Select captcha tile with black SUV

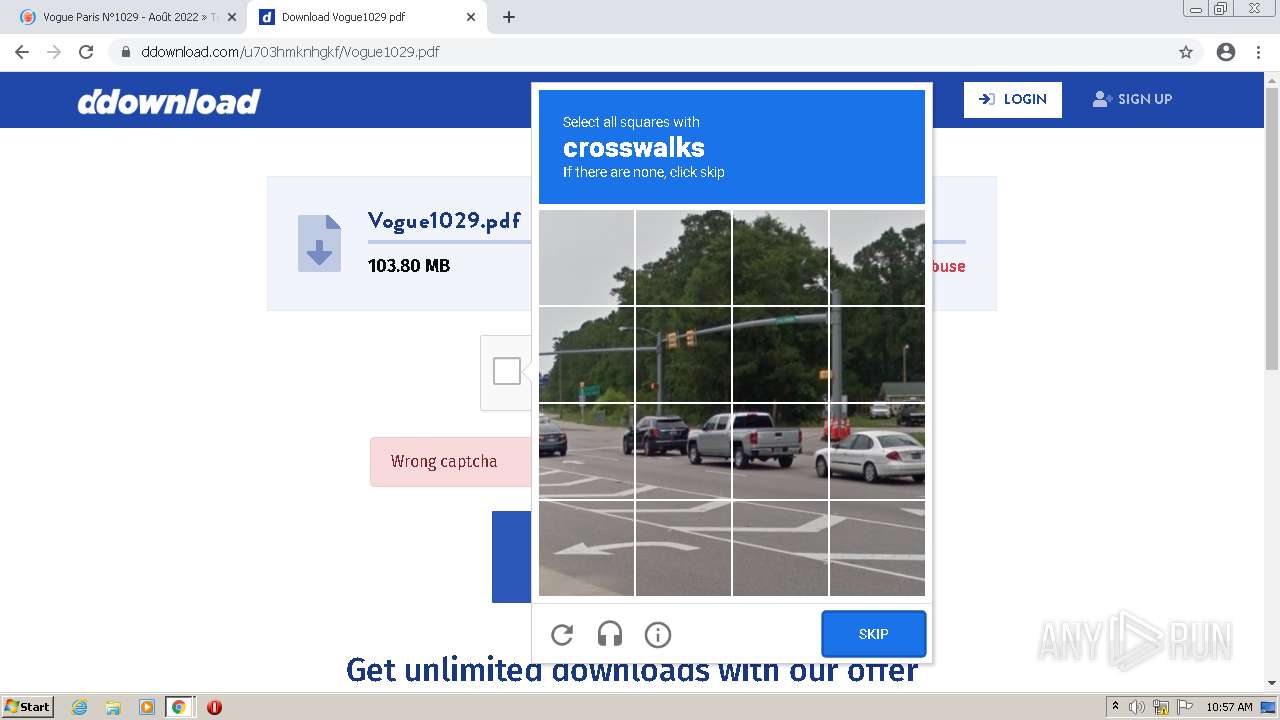[x=684, y=451]
